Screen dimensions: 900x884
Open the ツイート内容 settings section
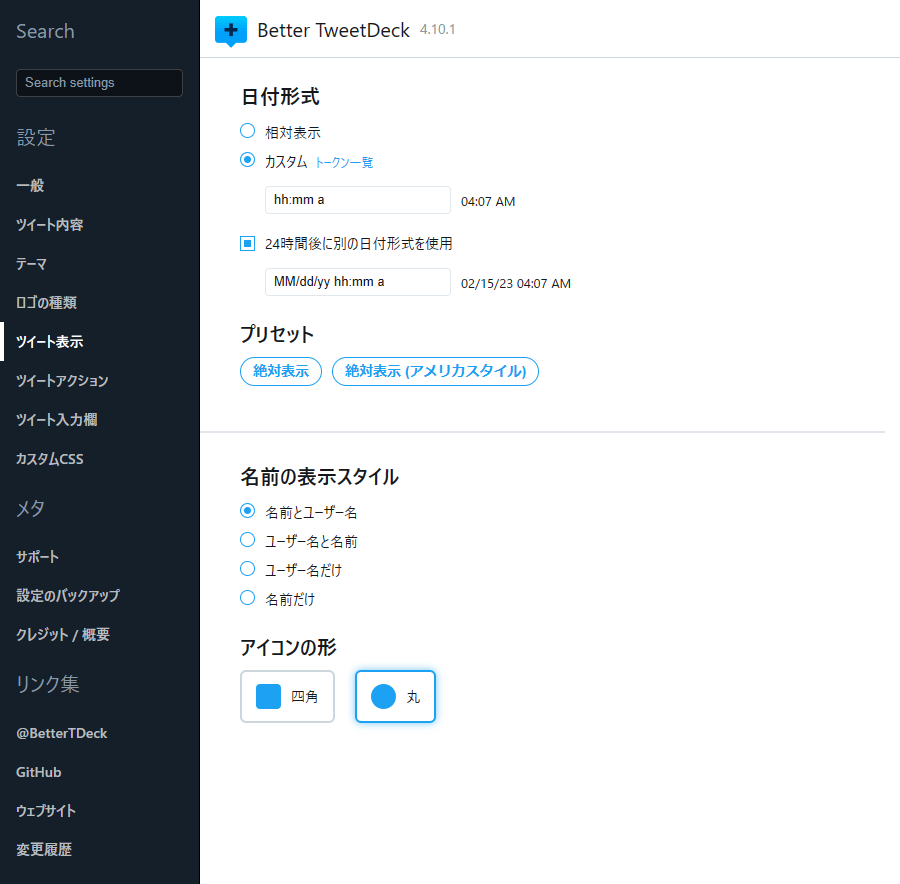tap(50, 224)
